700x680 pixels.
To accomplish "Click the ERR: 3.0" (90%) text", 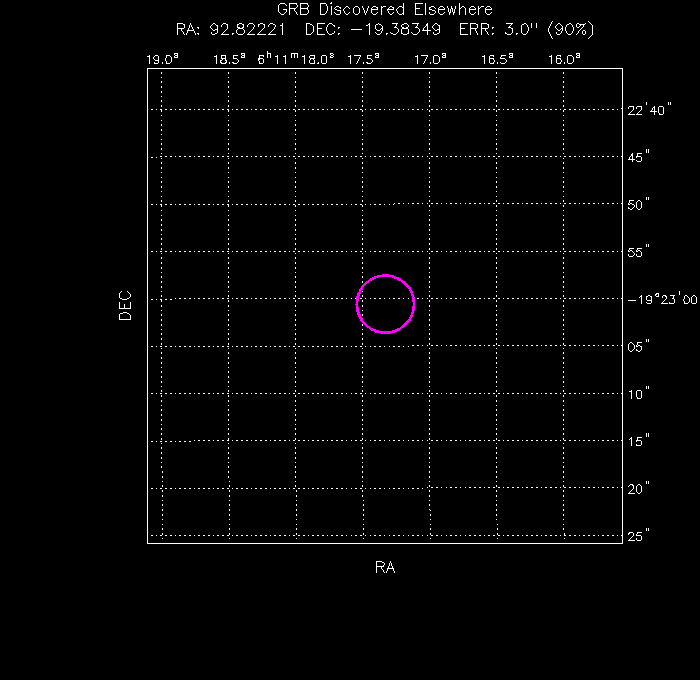I will coord(527,29).
